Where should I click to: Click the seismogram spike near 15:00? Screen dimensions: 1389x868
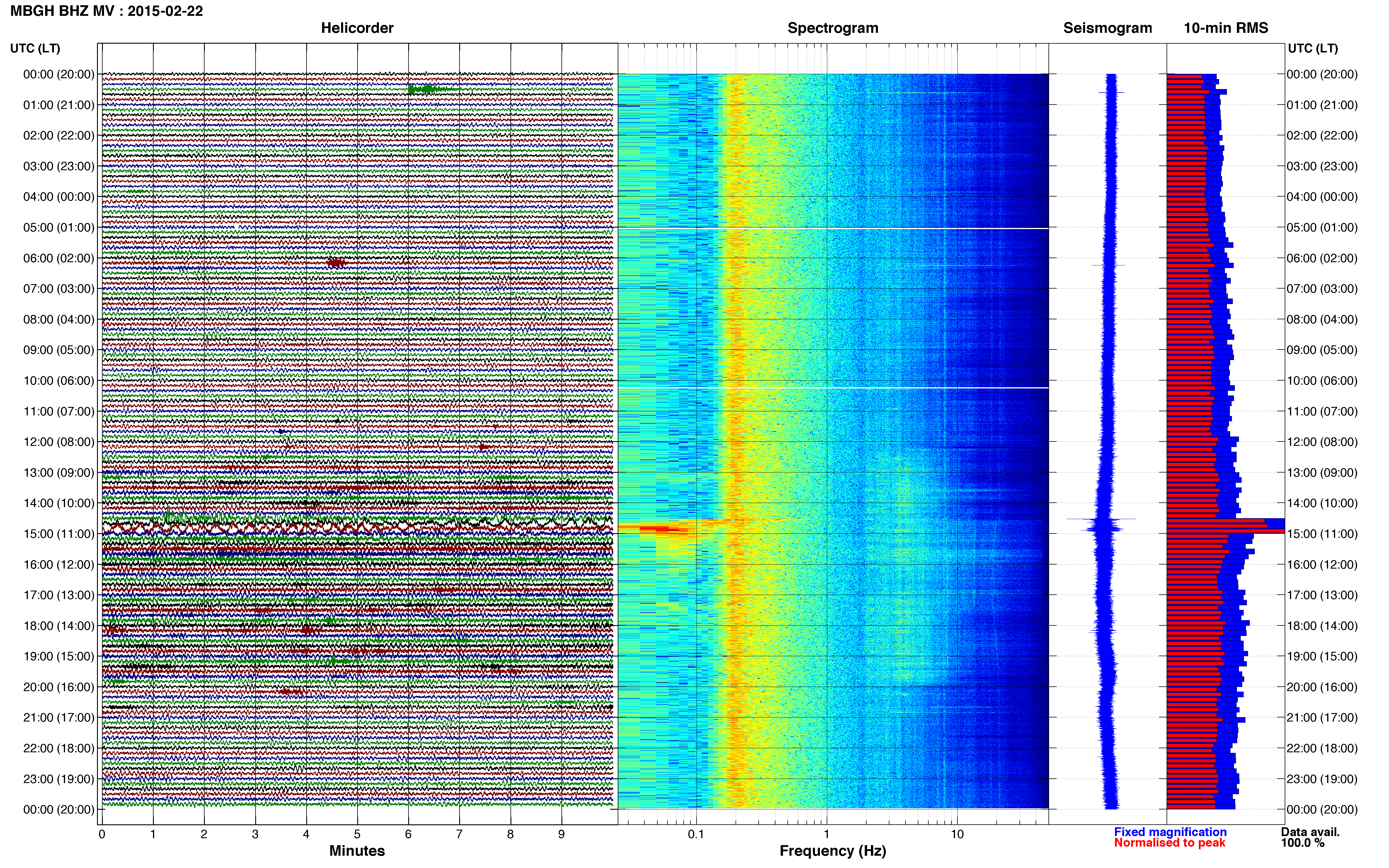[x=1101, y=519]
